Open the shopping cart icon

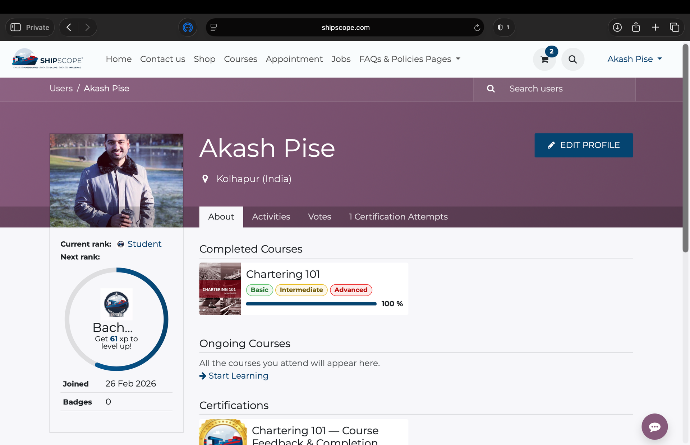tap(545, 60)
